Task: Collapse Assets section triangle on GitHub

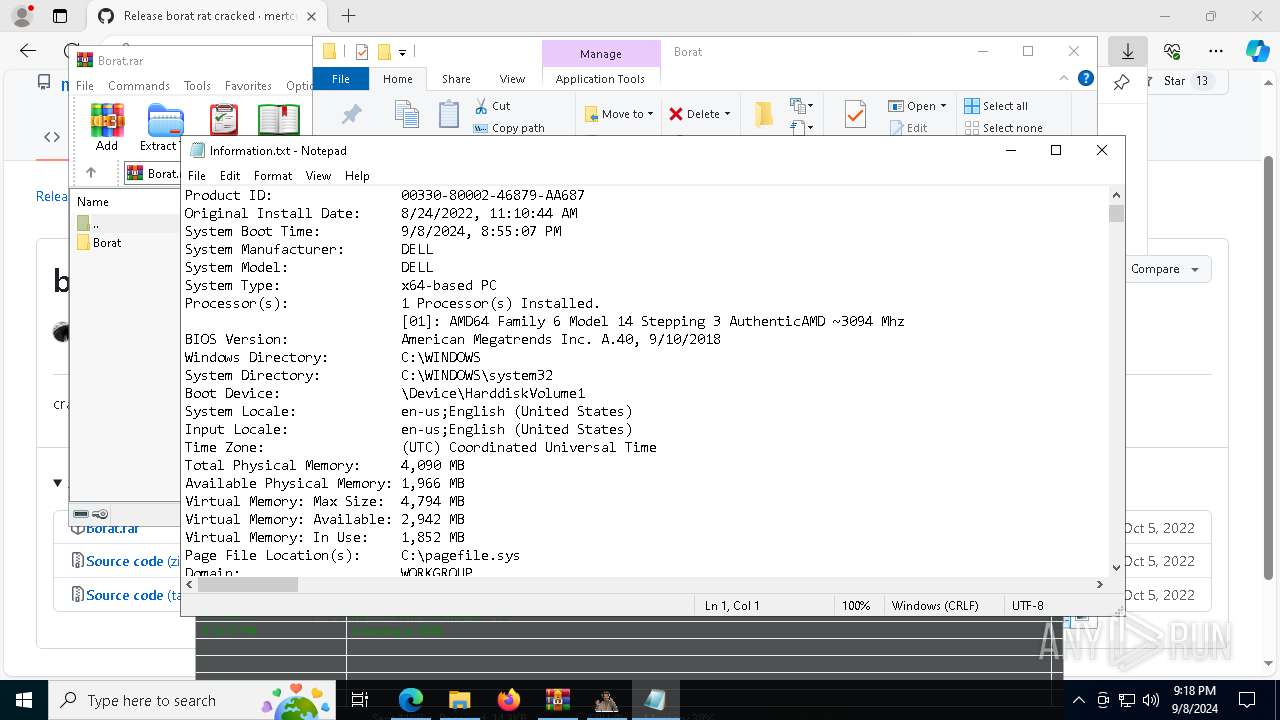Action: click(x=57, y=483)
